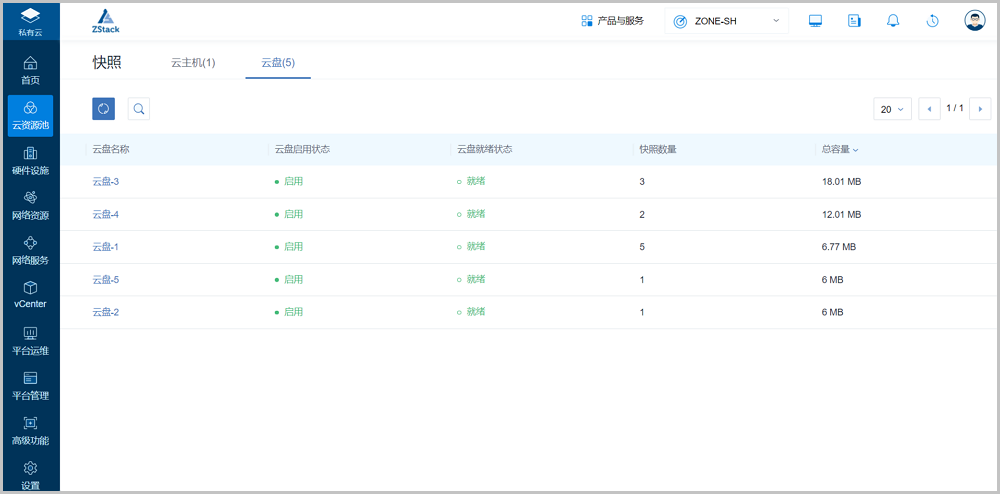Click 就绪 status in the 云盘-4 row
The image size is (1000, 494).
(x=471, y=214)
